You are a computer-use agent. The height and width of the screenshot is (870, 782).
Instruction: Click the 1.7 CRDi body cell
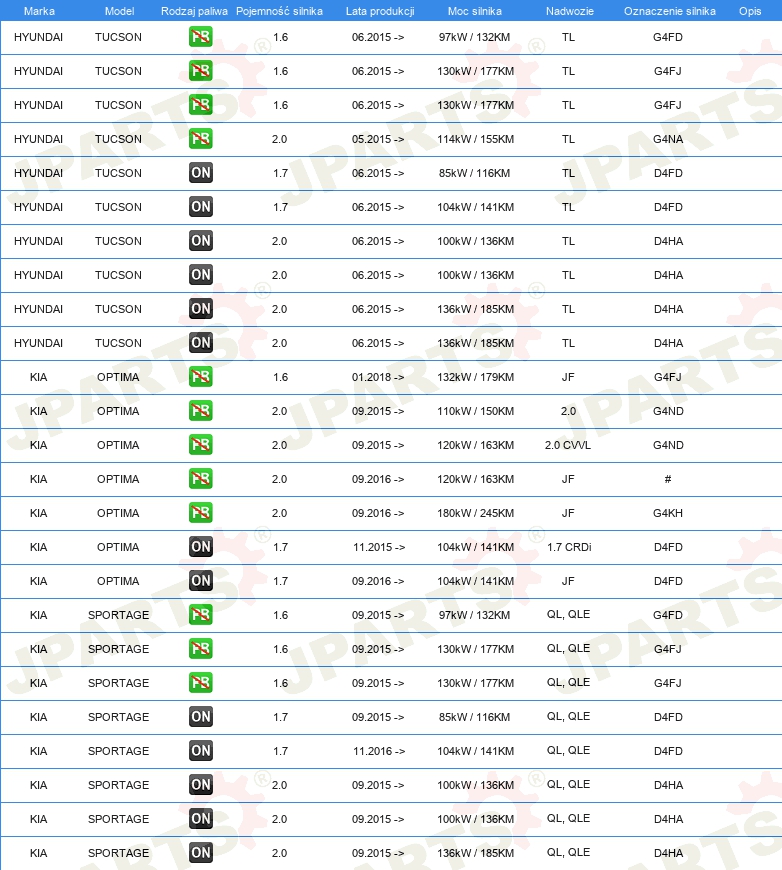tap(569, 547)
